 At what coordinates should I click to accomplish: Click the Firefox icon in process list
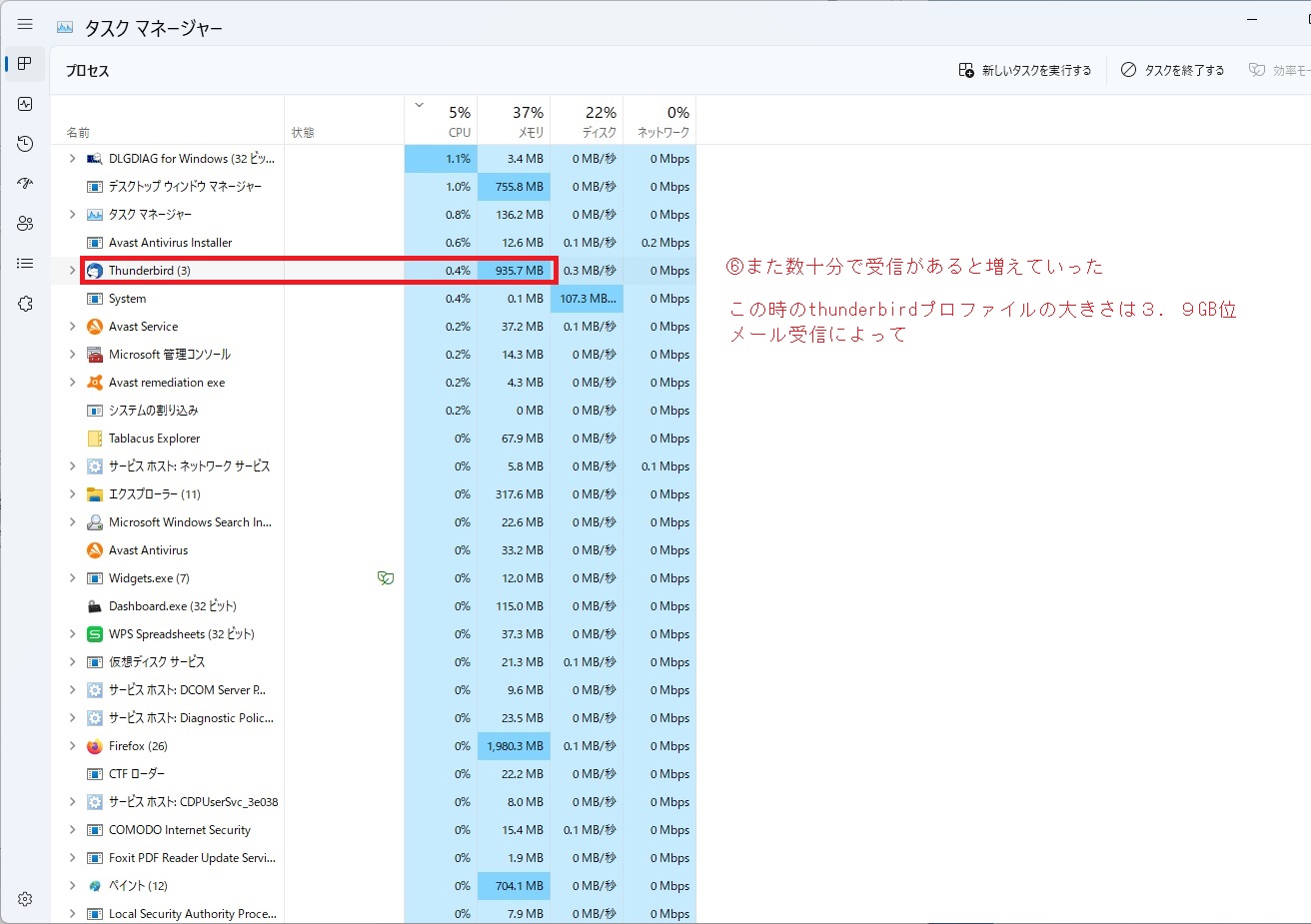pos(95,746)
